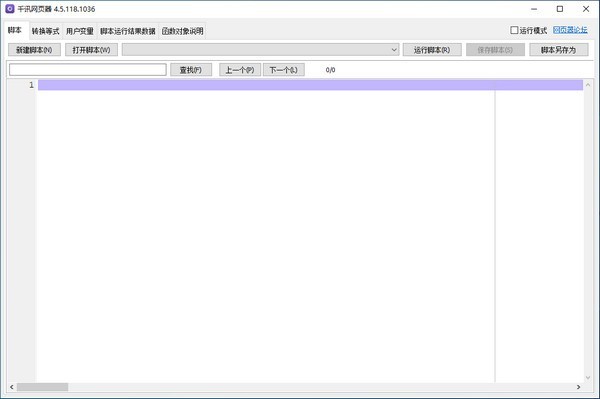Maximize the 千讯网页器 window
This screenshot has width=600, height=399.
coord(560,9)
